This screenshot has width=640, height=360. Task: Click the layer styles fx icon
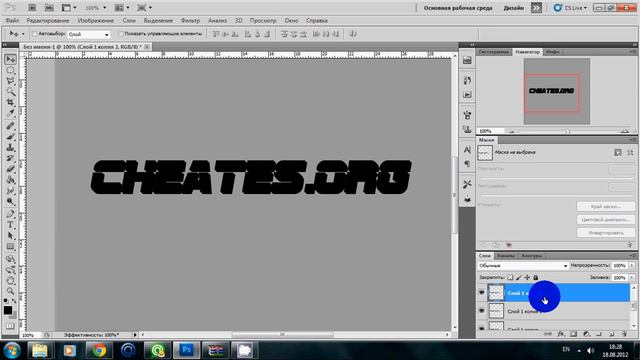pyautogui.click(x=561, y=334)
